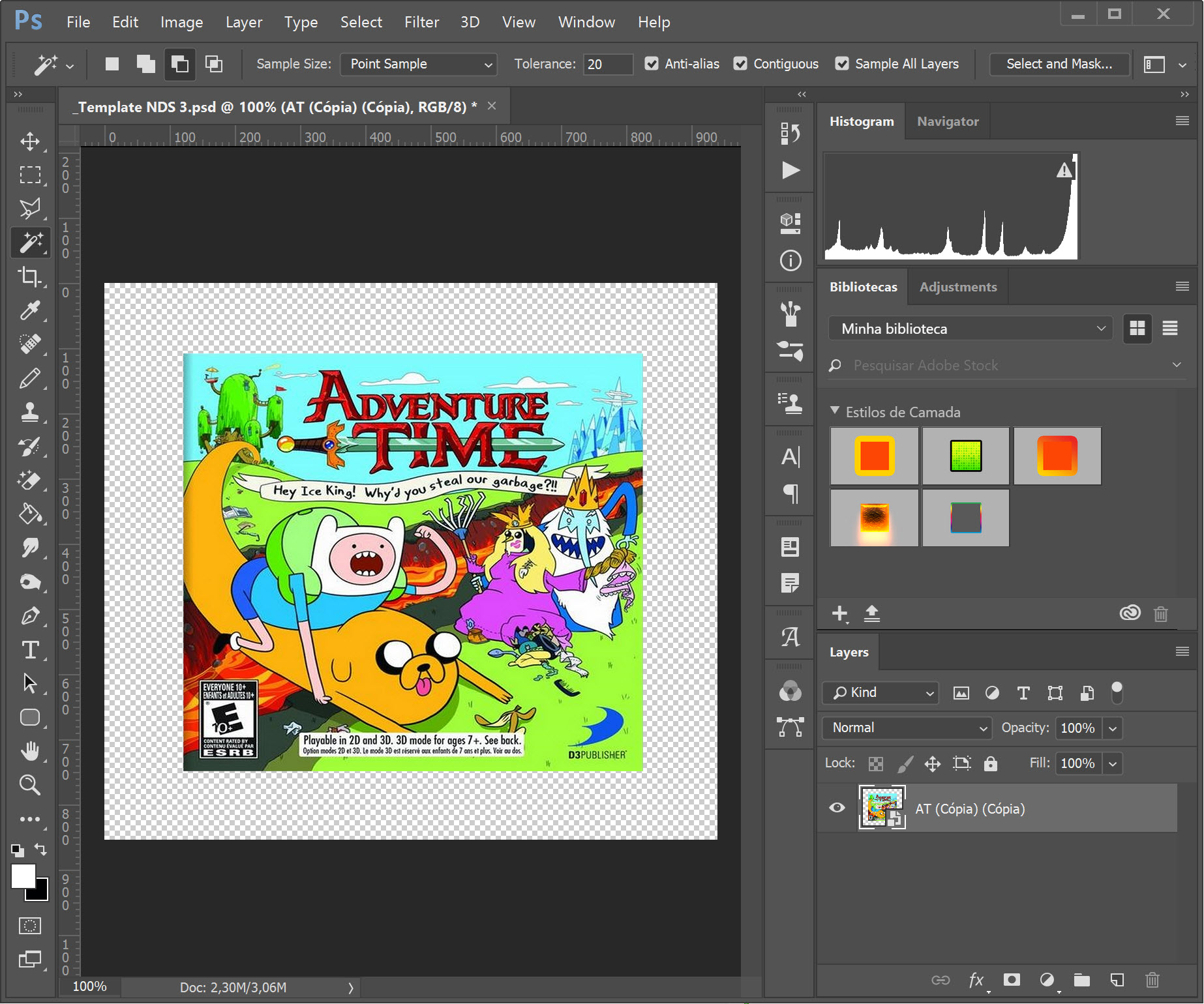Select the Polygonal Lasso tool
Screen dimensions: 1204x1004
point(30,208)
